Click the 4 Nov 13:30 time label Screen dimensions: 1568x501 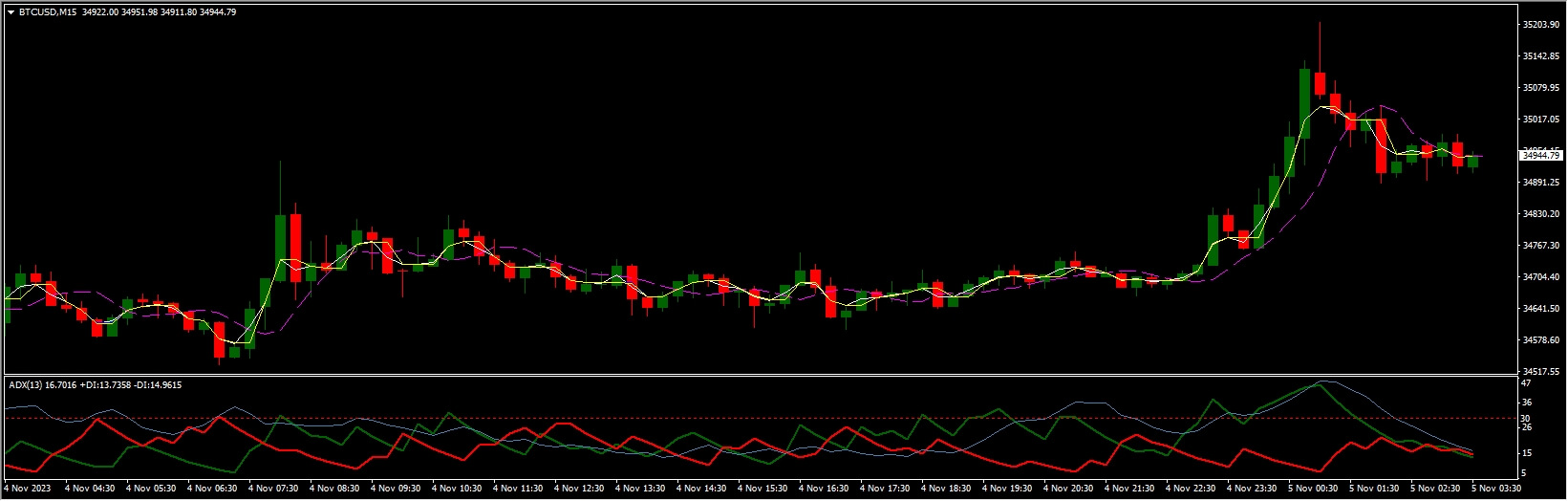(640, 489)
